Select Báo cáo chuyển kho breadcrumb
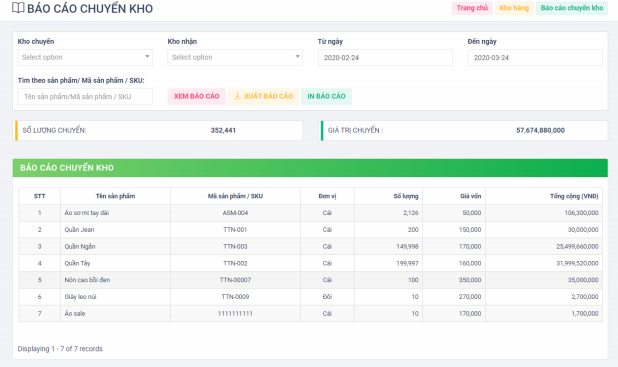 [x=571, y=8]
